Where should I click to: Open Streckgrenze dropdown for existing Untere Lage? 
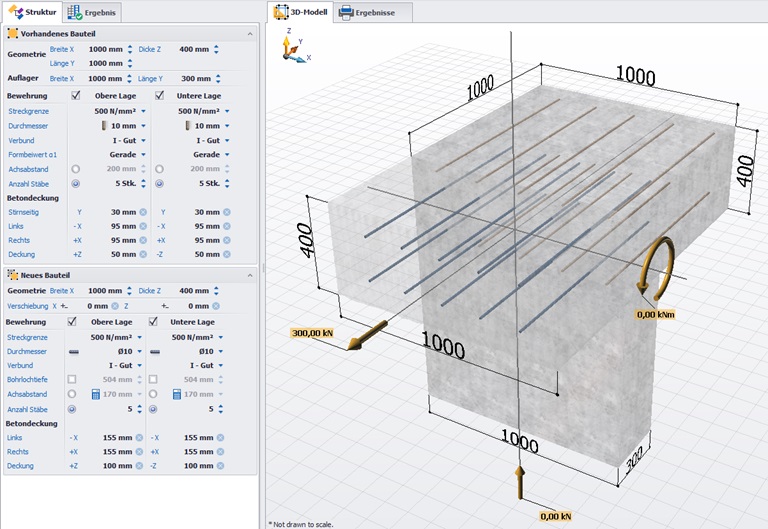pos(227,111)
